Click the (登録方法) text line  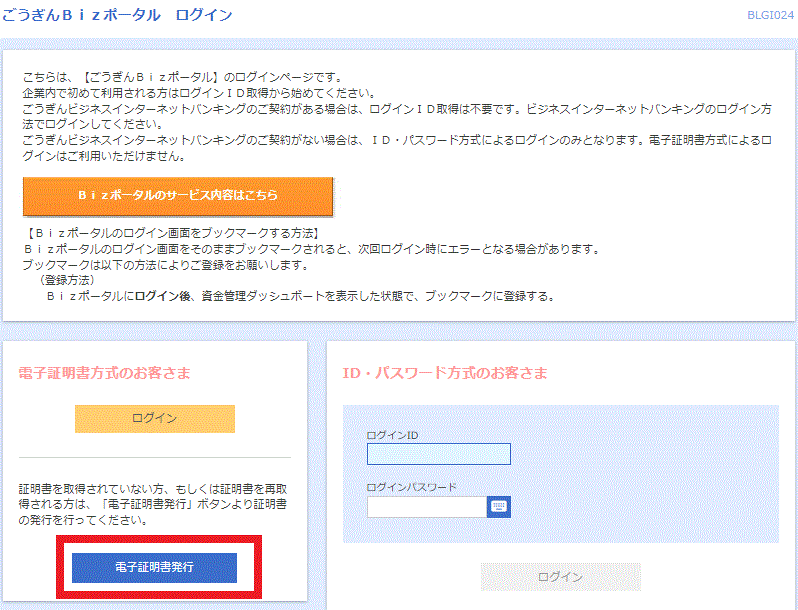[x=67, y=280]
